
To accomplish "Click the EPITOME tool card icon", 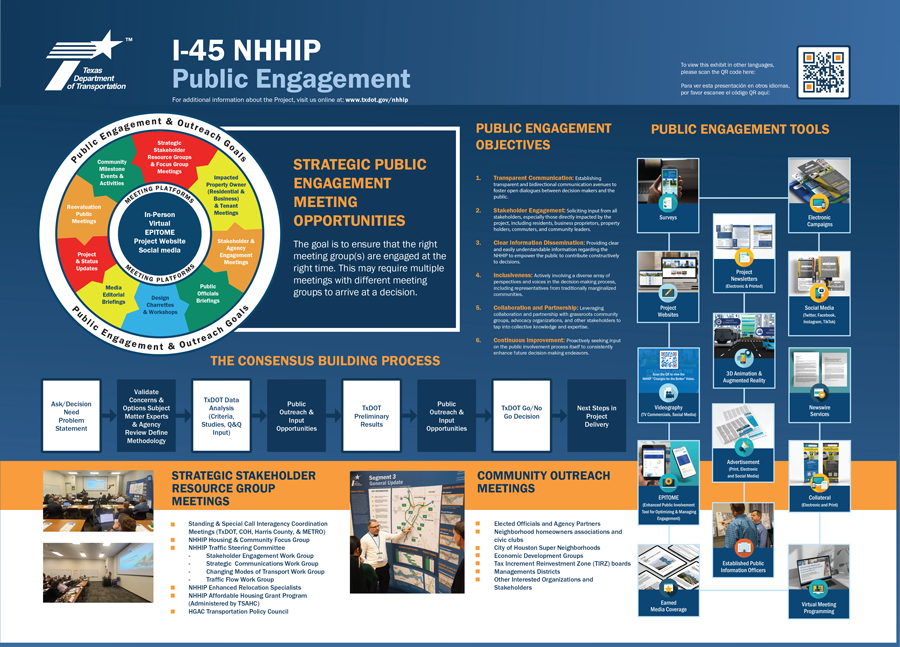I will click(668, 483).
